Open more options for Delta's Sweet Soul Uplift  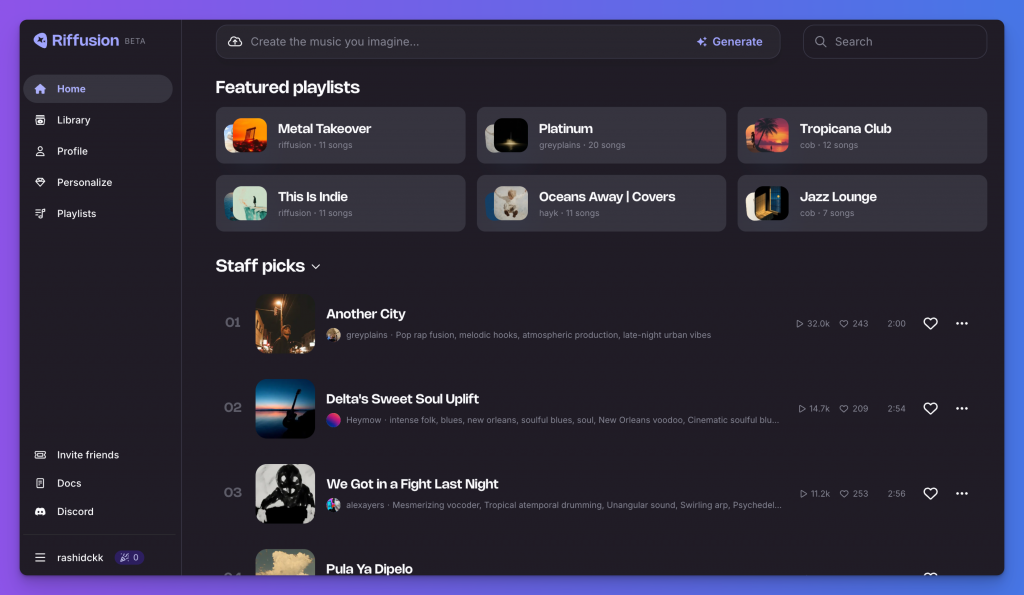click(962, 408)
